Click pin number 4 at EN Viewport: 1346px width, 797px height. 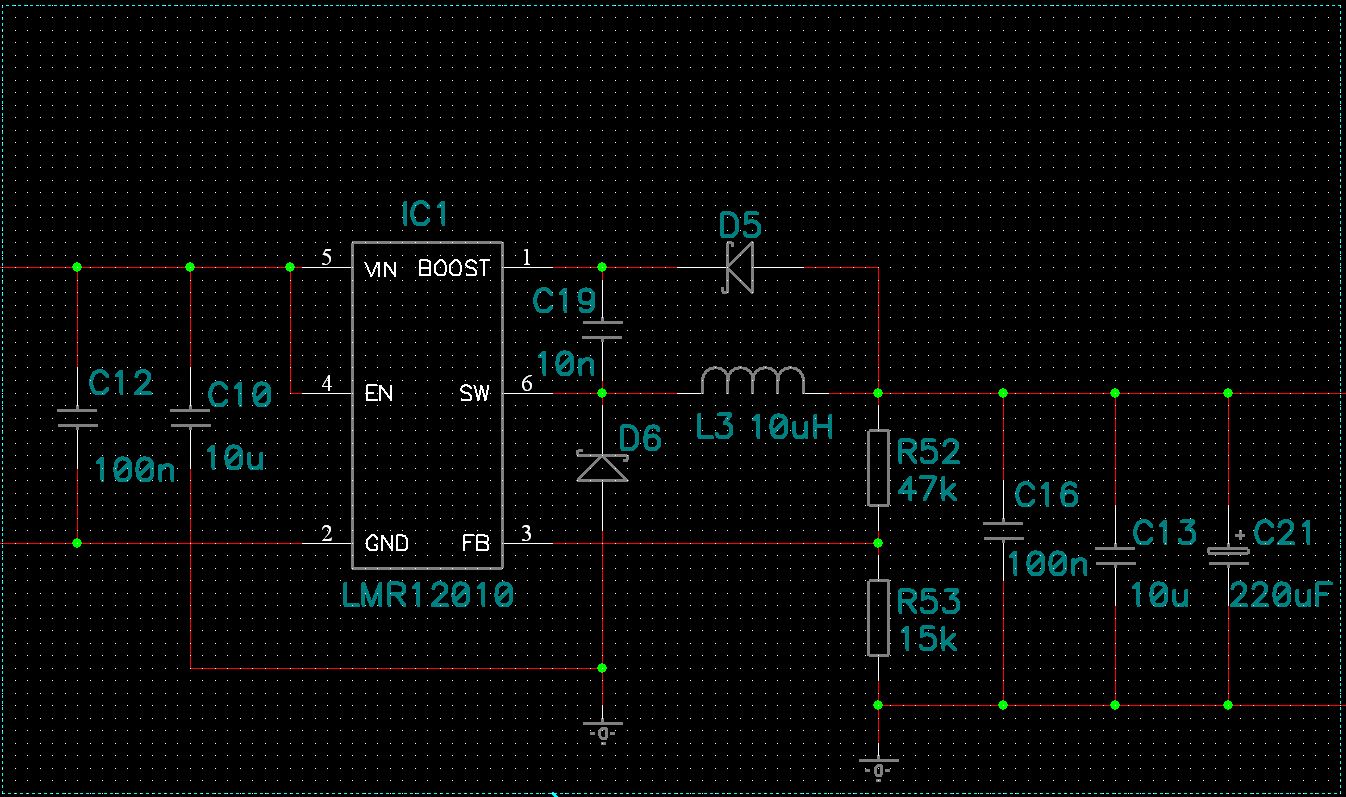pos(326,383)
